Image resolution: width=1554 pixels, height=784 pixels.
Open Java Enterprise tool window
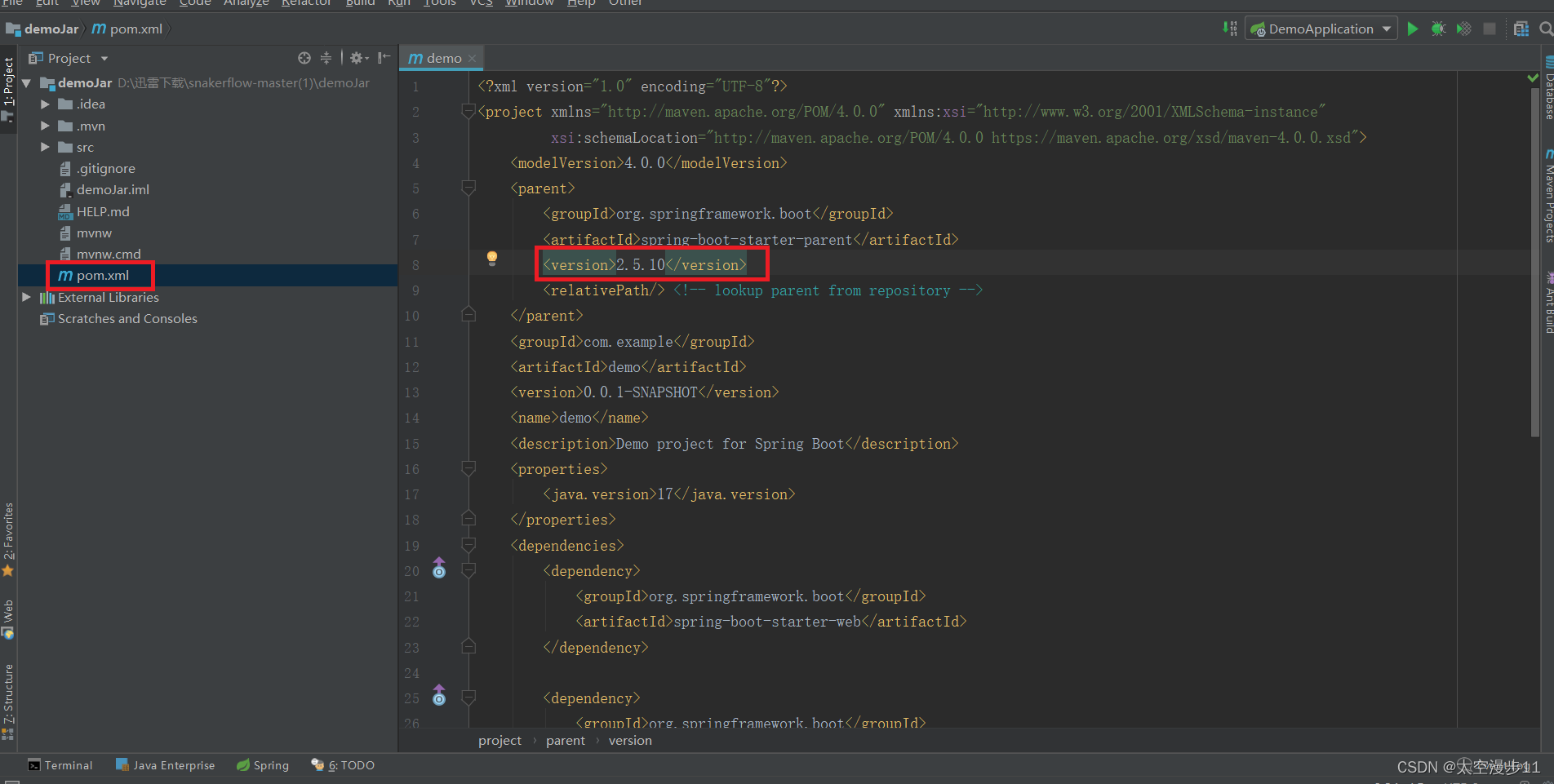(166, 765)
